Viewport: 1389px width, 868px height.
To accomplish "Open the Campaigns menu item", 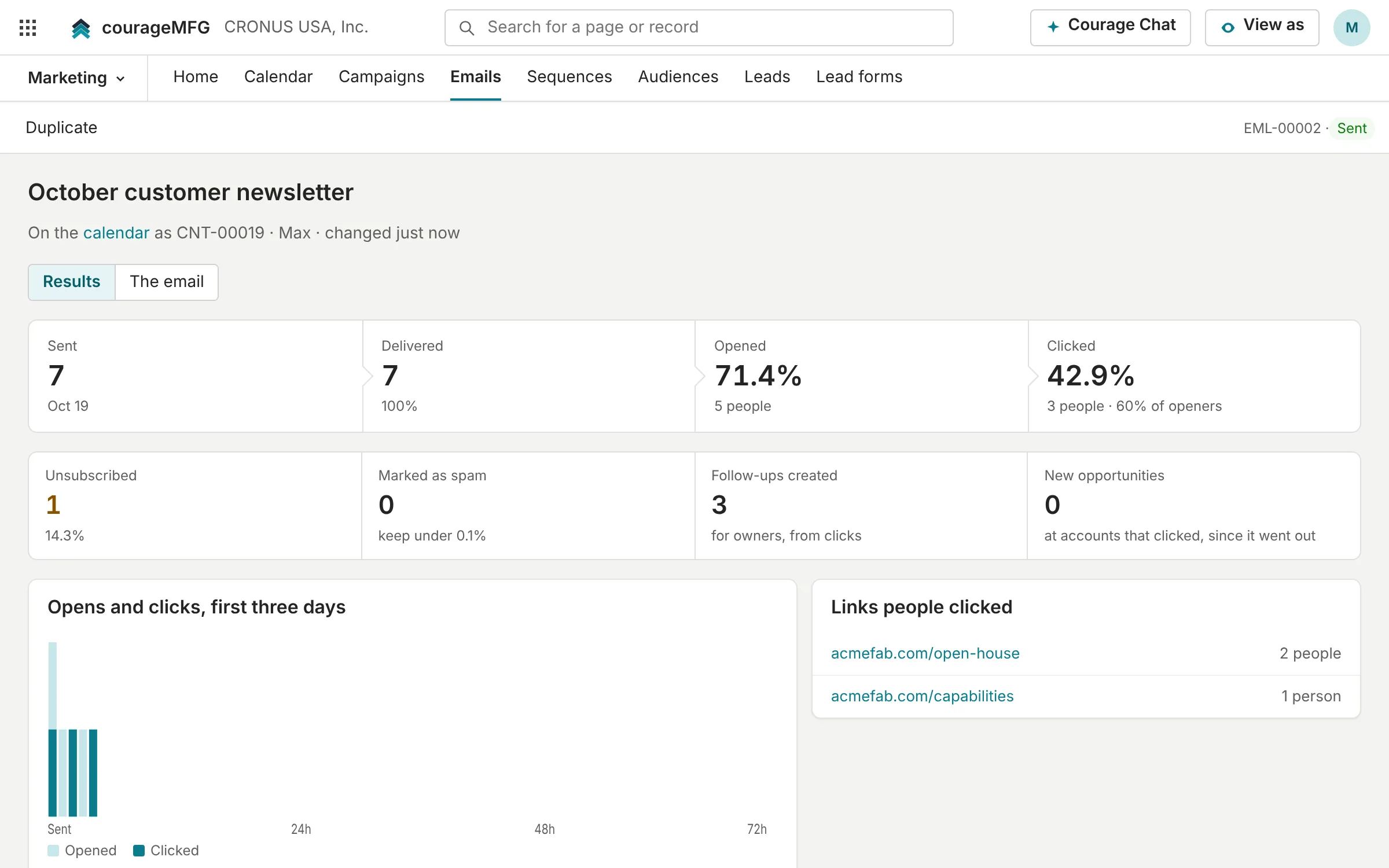I will (381, 77).
